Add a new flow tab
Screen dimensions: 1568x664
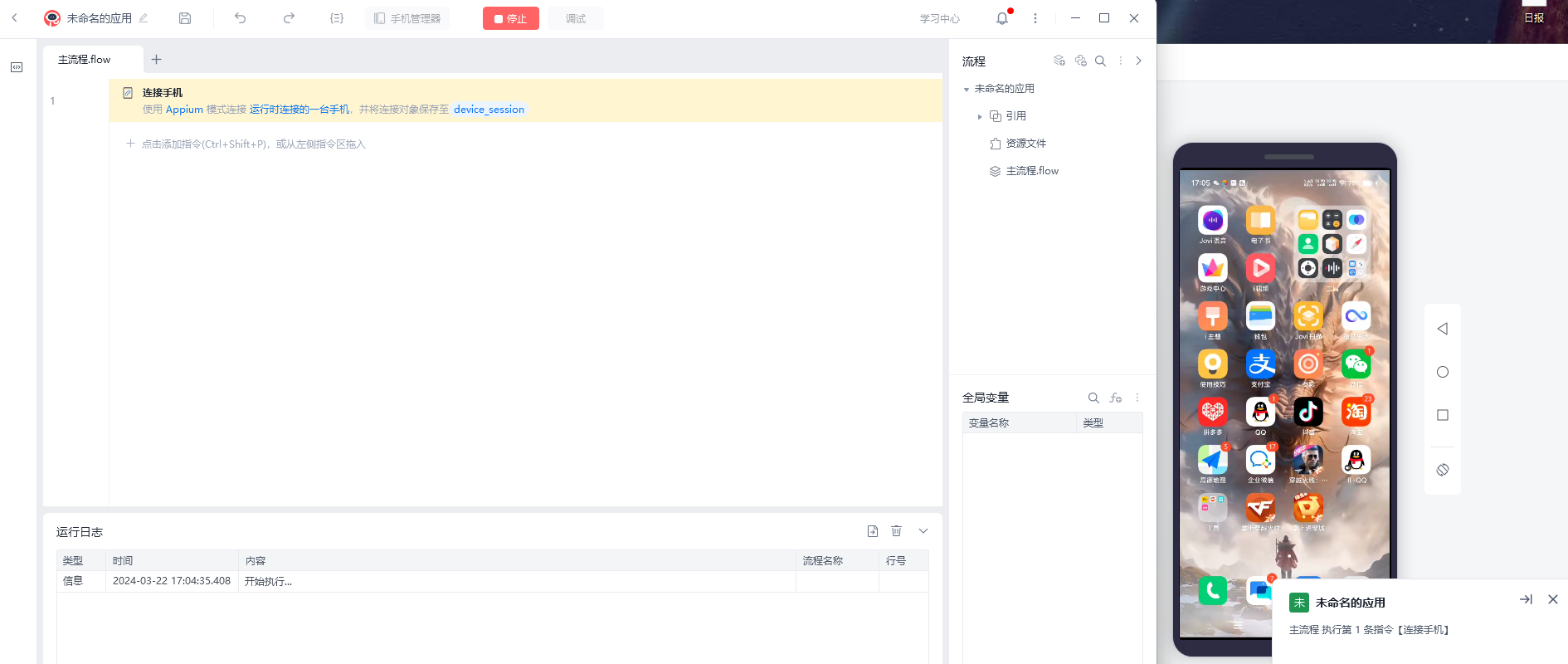click(x=156, y=60)
